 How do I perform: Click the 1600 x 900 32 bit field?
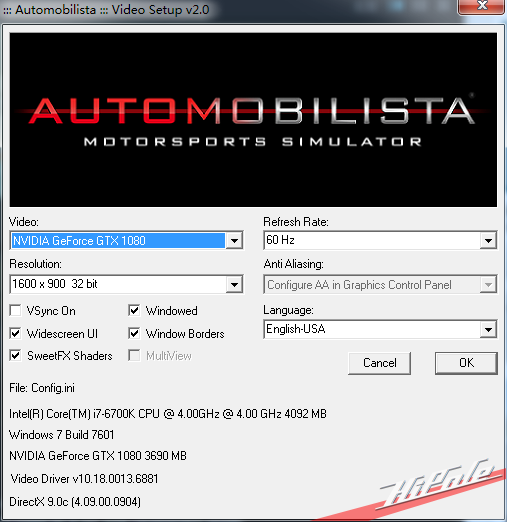118,284
